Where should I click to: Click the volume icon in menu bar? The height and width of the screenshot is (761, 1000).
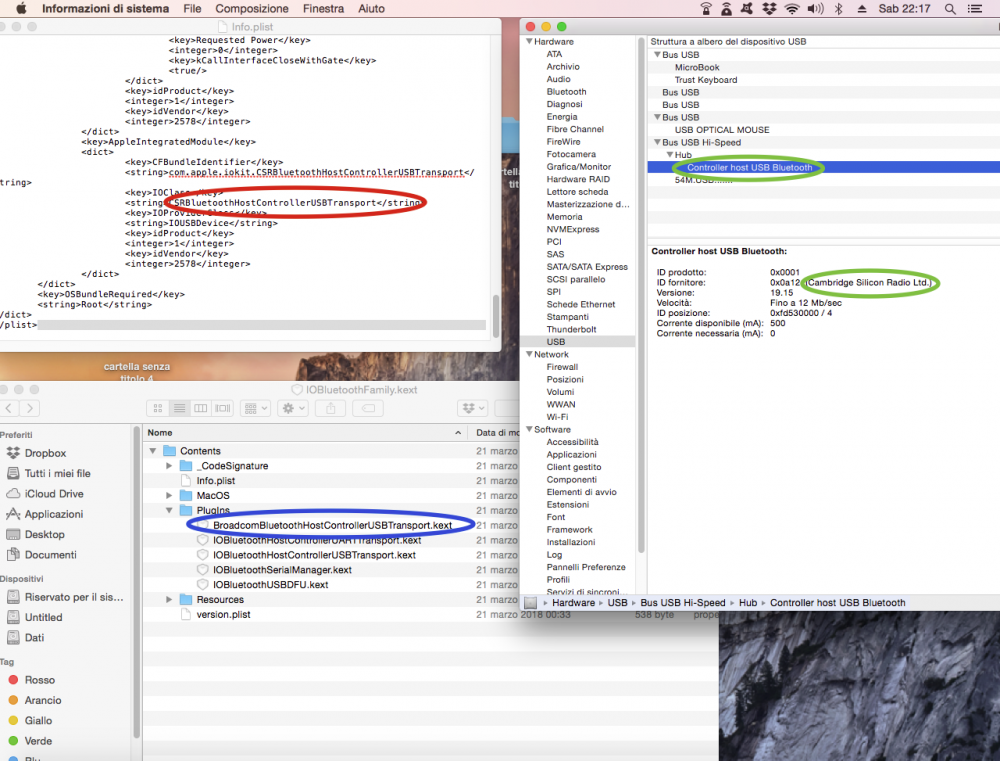pos(815,8)
